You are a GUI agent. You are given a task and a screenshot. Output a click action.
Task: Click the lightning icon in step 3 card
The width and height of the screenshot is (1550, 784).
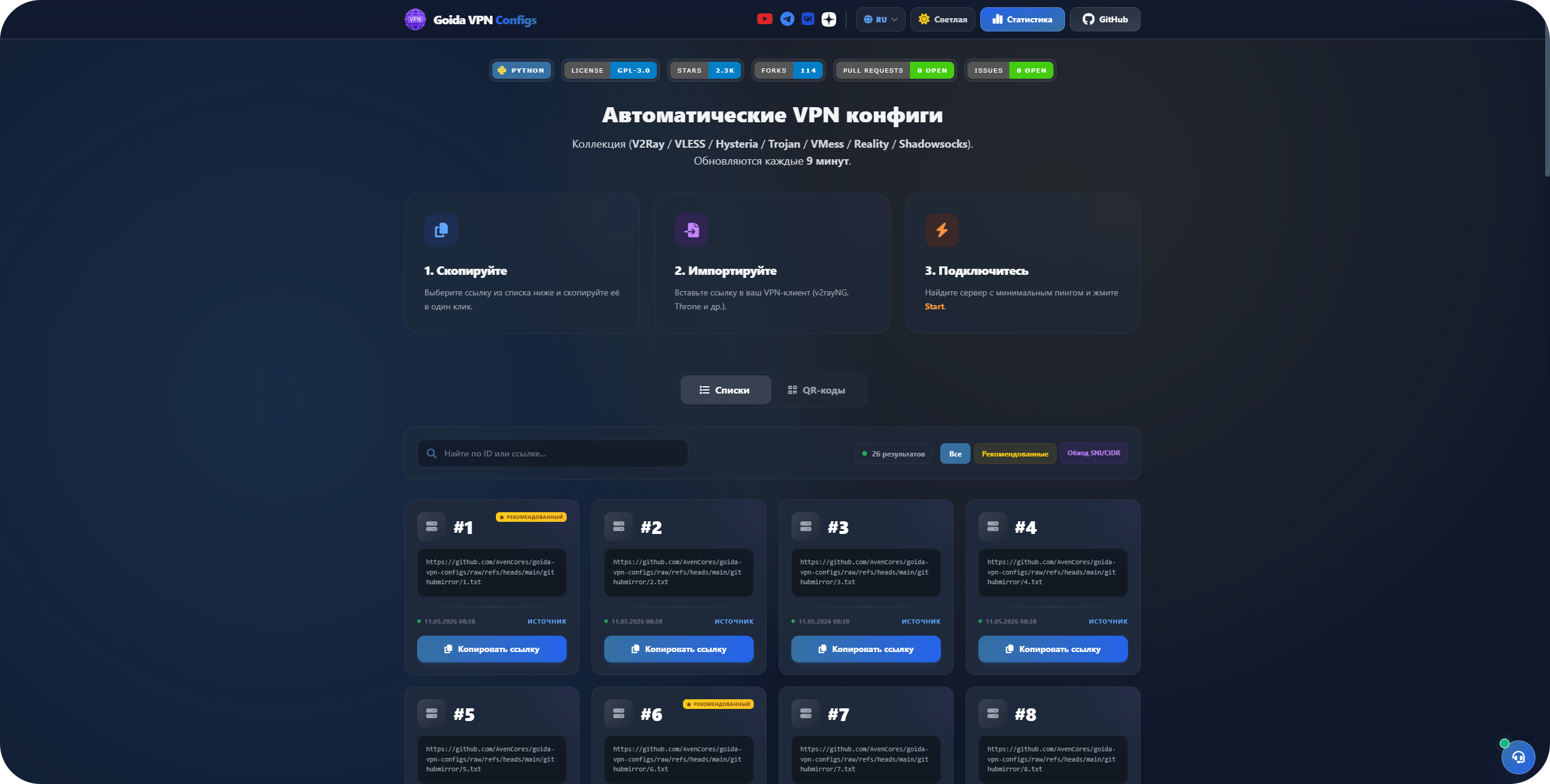point(942,230)
